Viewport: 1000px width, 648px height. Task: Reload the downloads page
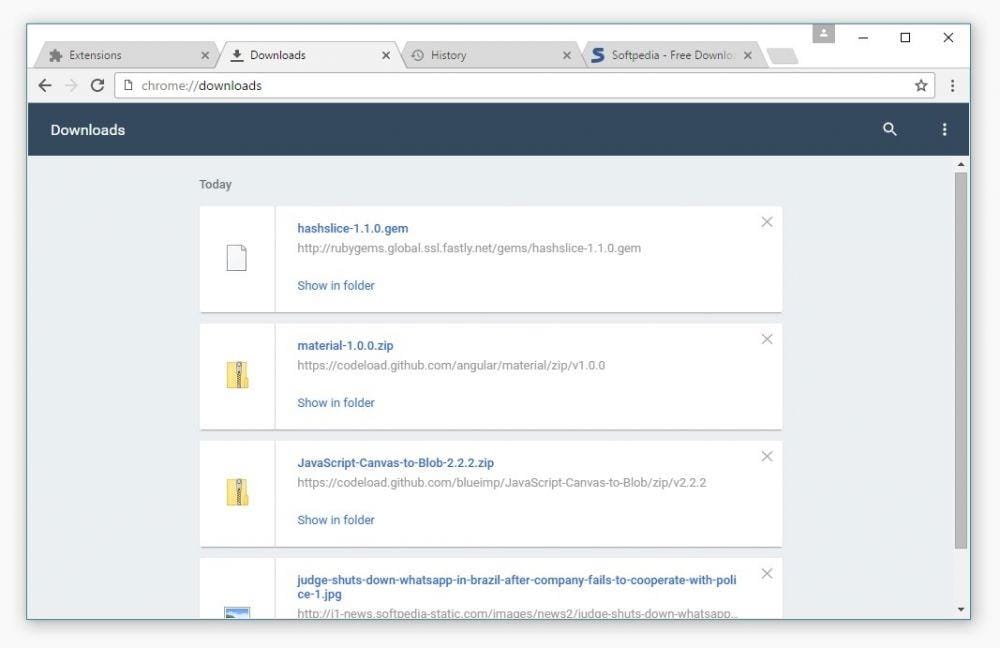click(x=96, y=86)
